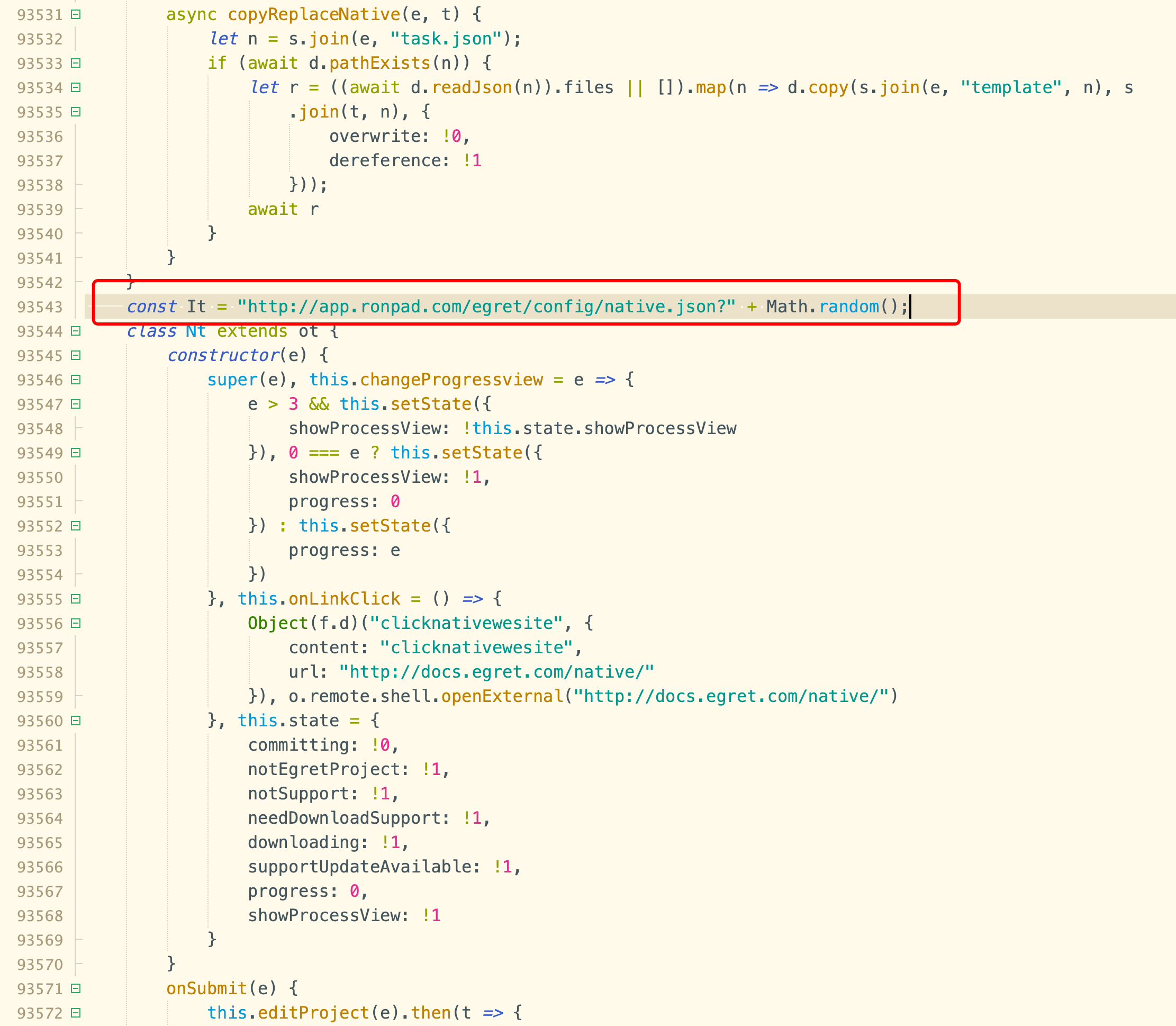Viewport: 1176px width, 1026px height.
Task: Collapse fold marker on line 93549
Action: tap(76, 453)
